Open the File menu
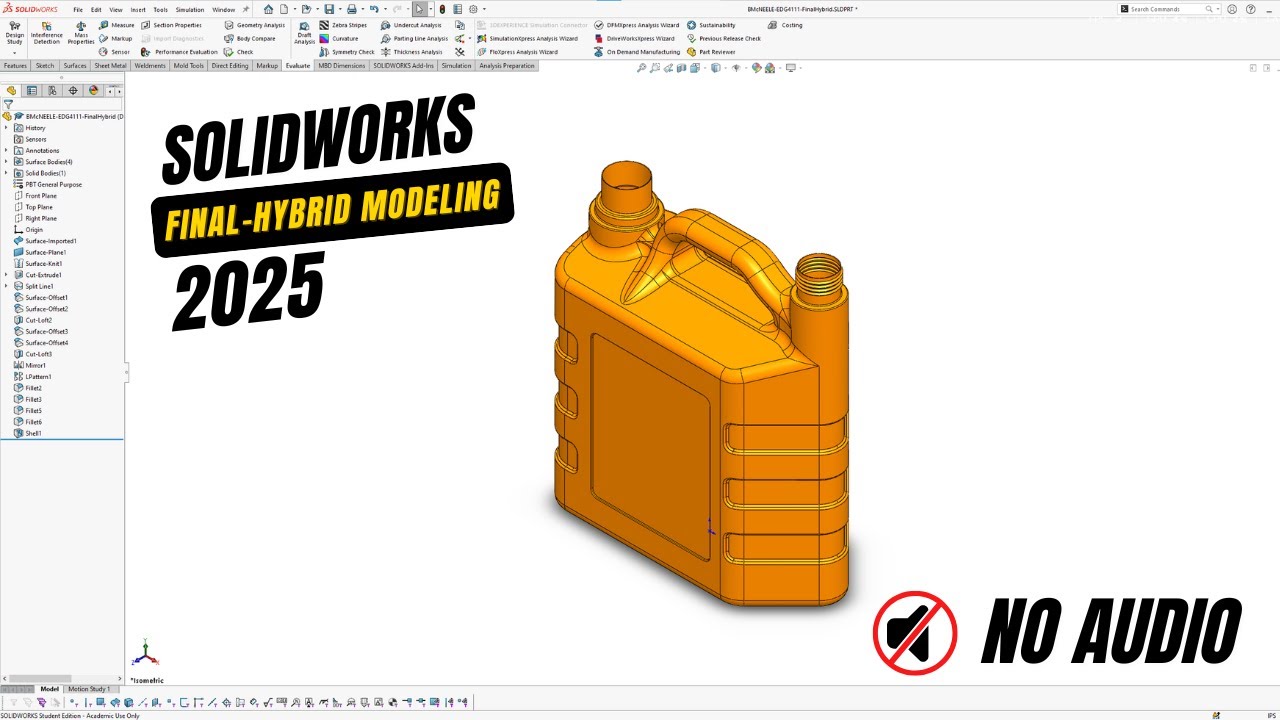Image resolution: width=1280 pixels, height=720 pixels. 78,9
